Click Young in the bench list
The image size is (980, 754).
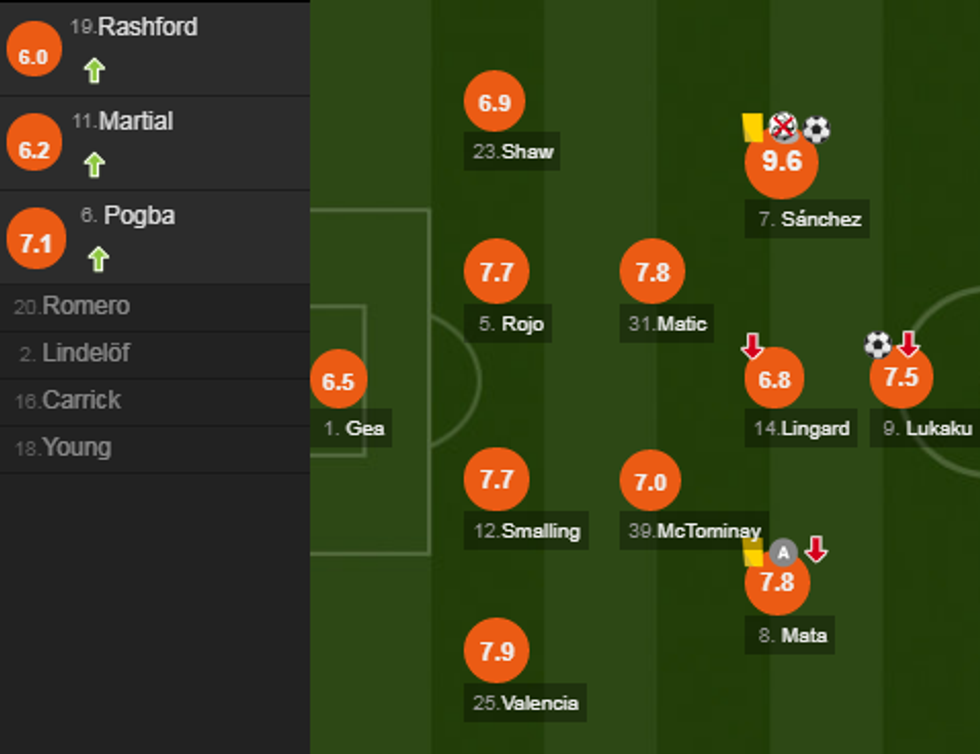(x=75, y=447)
